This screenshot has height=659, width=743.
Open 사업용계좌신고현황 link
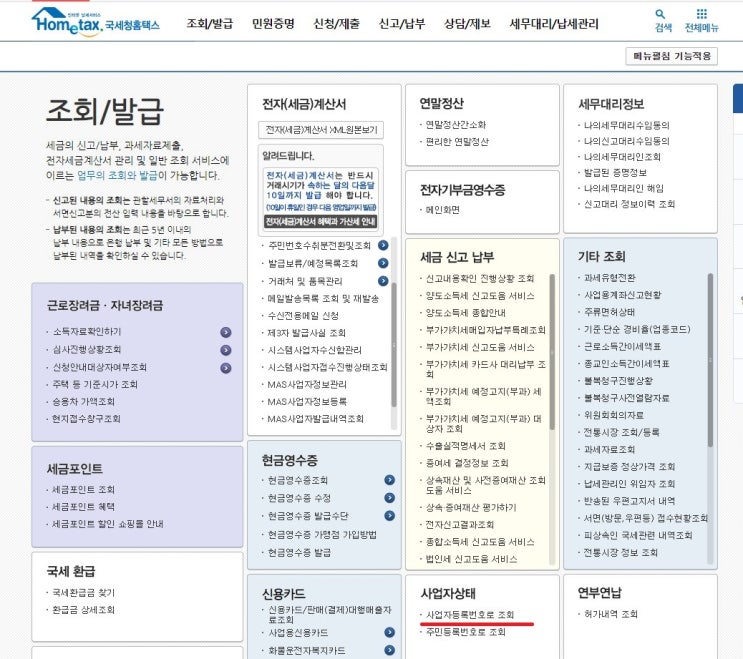tap(623, 295)
